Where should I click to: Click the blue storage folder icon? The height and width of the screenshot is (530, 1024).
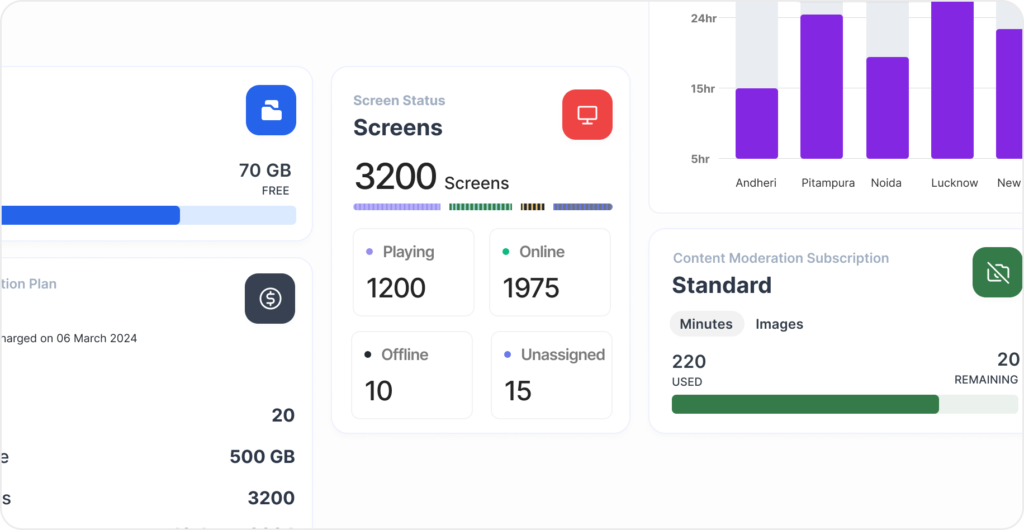271,110
